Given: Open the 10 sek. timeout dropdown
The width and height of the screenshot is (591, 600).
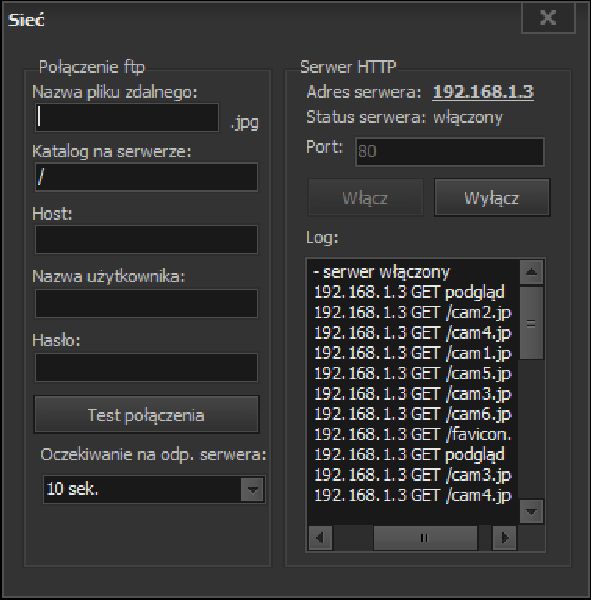Looking at the screenshot, I should tap(154, 489).
